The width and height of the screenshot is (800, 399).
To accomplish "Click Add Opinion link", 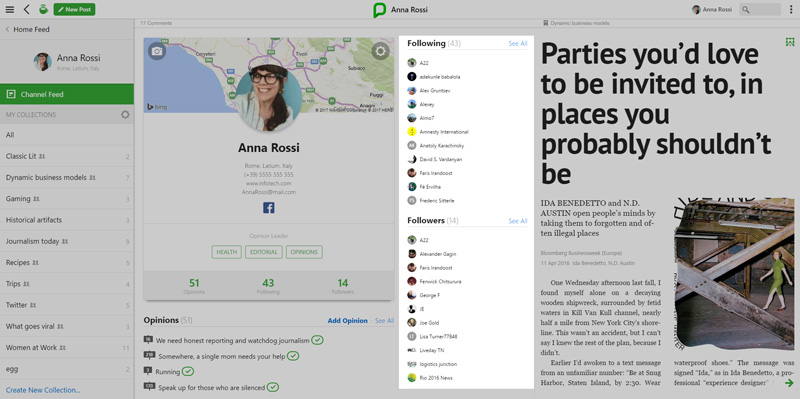I will tap(347, 321).
